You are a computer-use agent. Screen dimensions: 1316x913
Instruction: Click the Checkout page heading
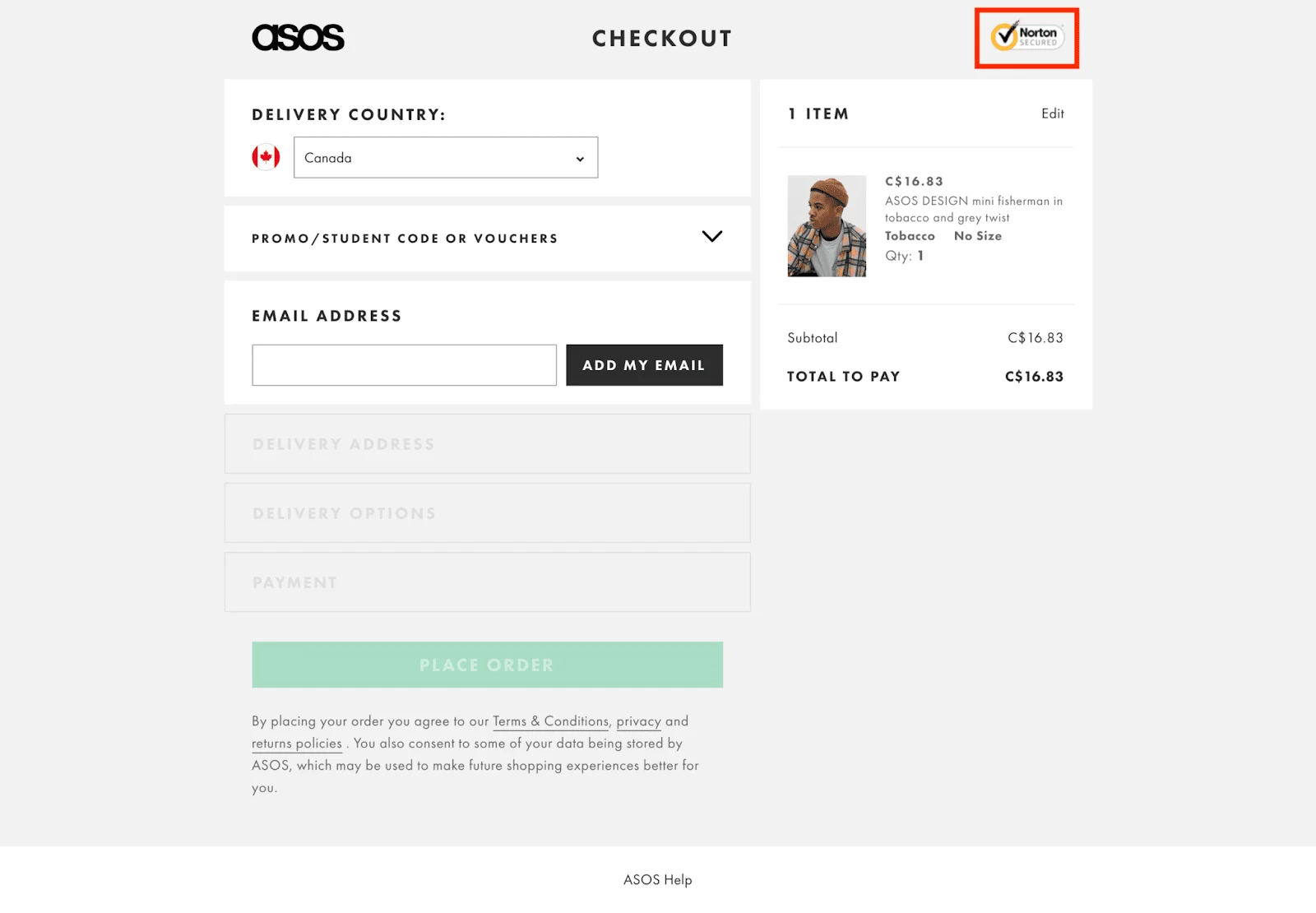tap(661, 37)
